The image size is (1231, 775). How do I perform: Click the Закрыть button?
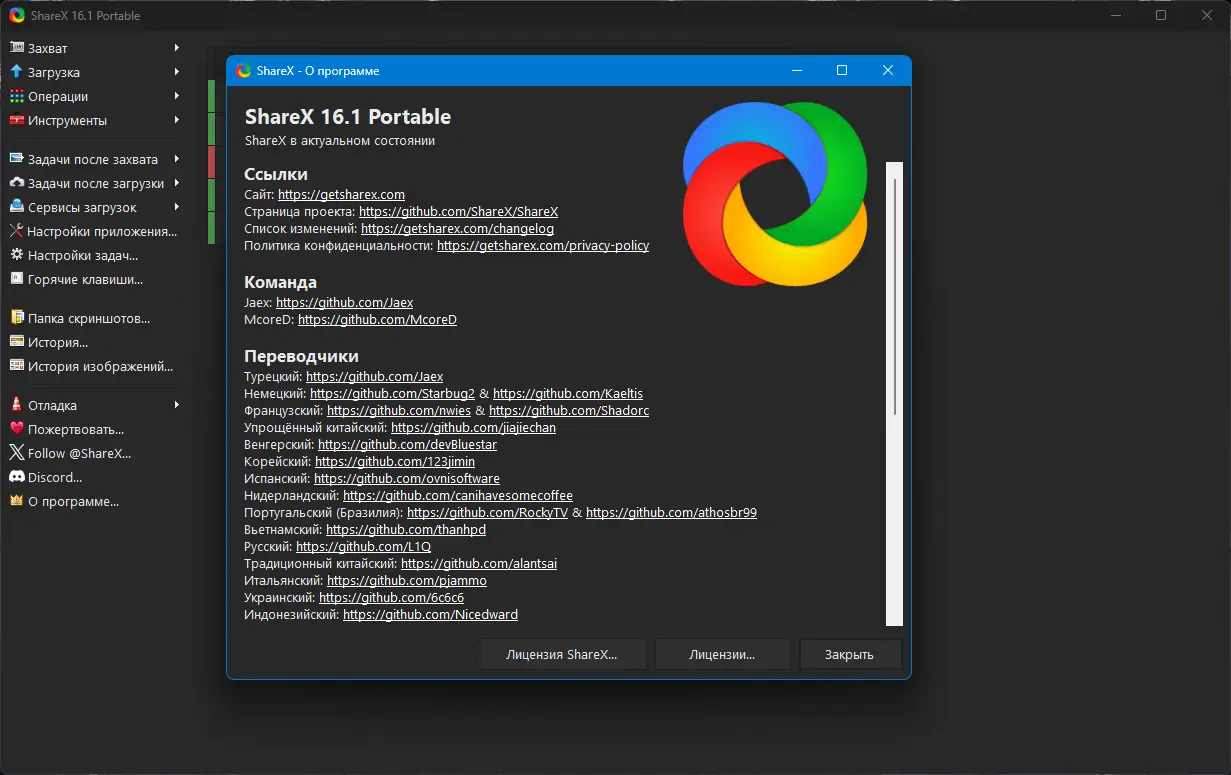[849, 654]
